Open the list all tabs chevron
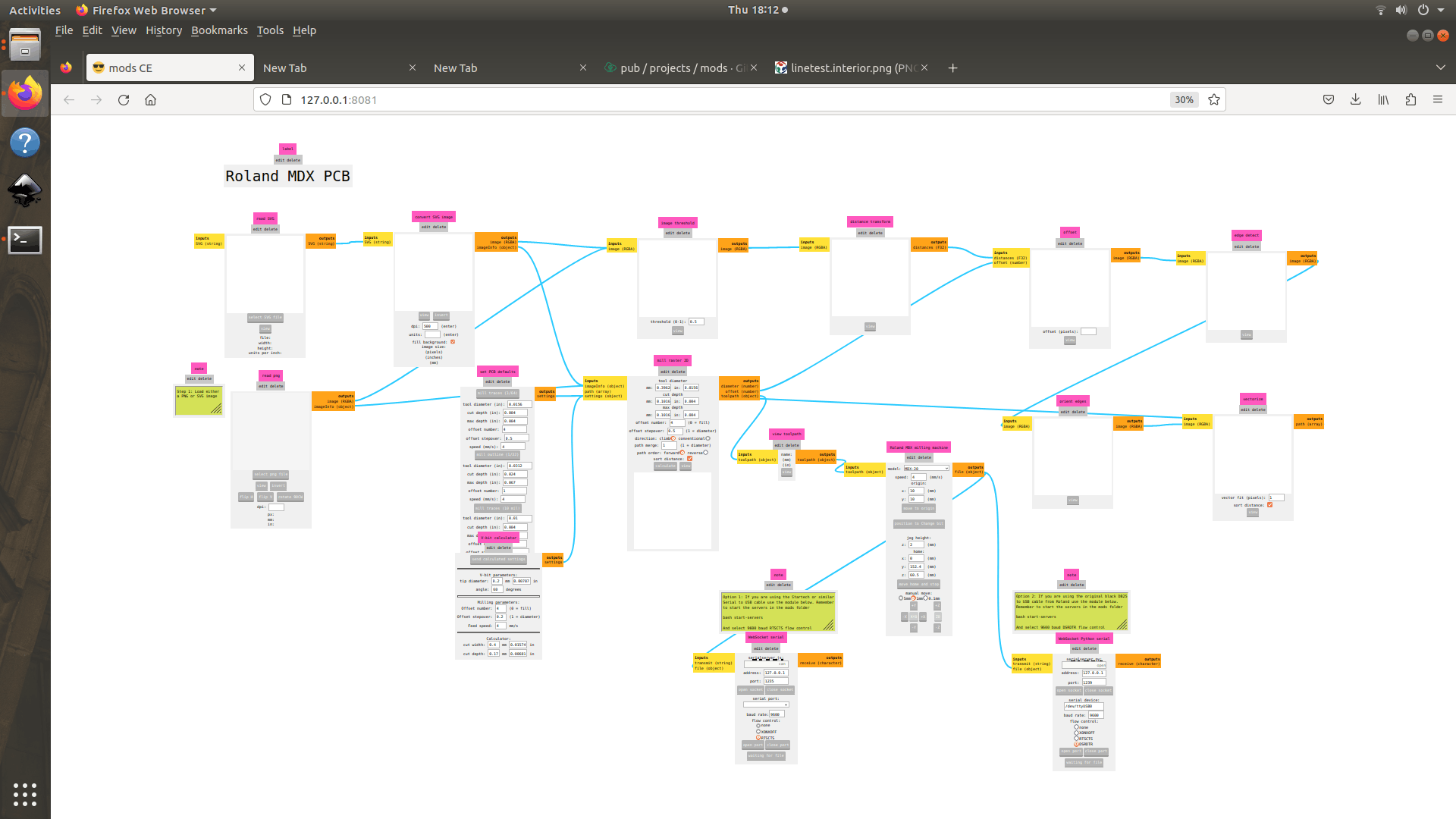 [1440, 67]
